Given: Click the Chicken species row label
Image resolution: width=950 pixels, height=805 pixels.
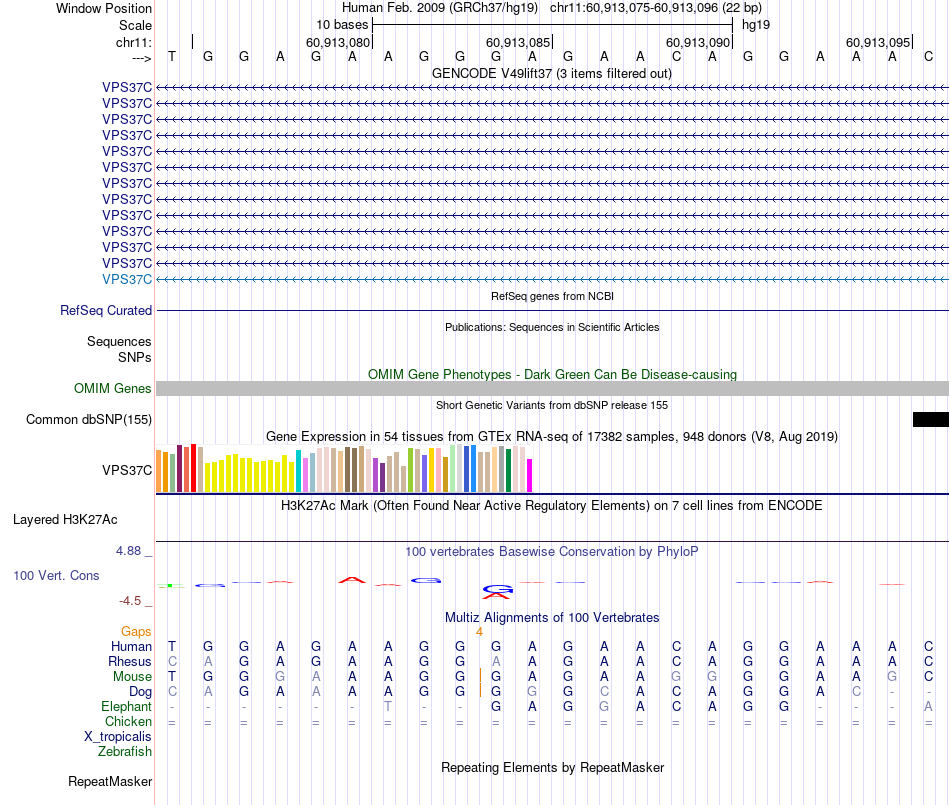Looking at the screenshot, I should (x=128, y=721).
